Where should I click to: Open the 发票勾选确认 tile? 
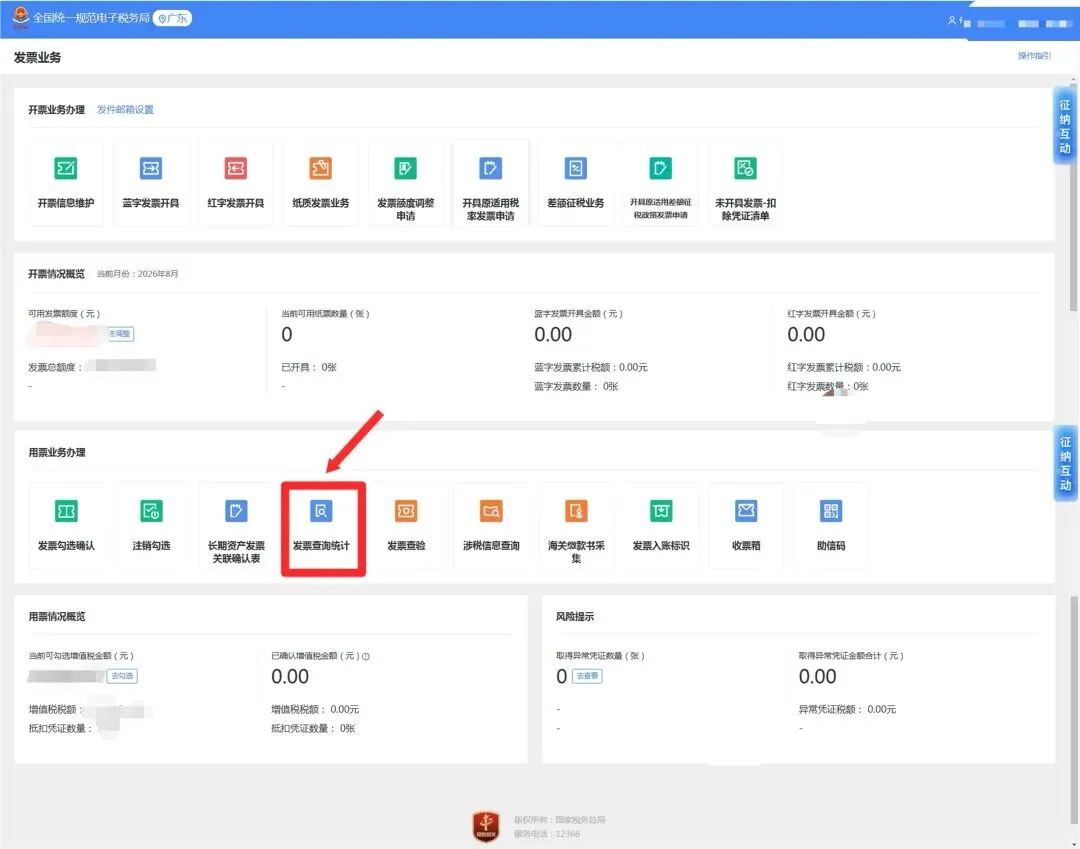pos(66,525)
